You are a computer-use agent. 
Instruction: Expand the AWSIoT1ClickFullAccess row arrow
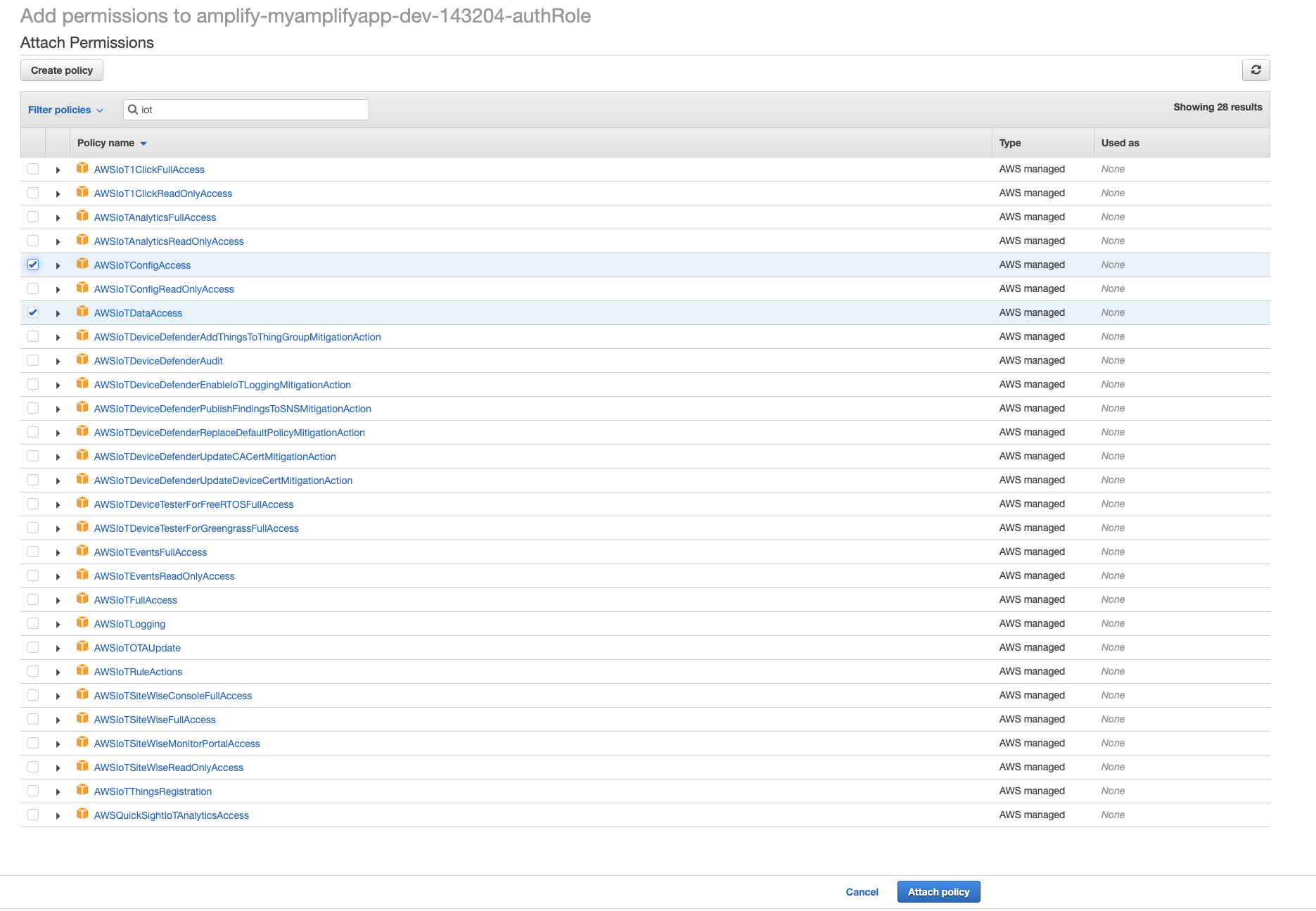click(x=58, y=170)
